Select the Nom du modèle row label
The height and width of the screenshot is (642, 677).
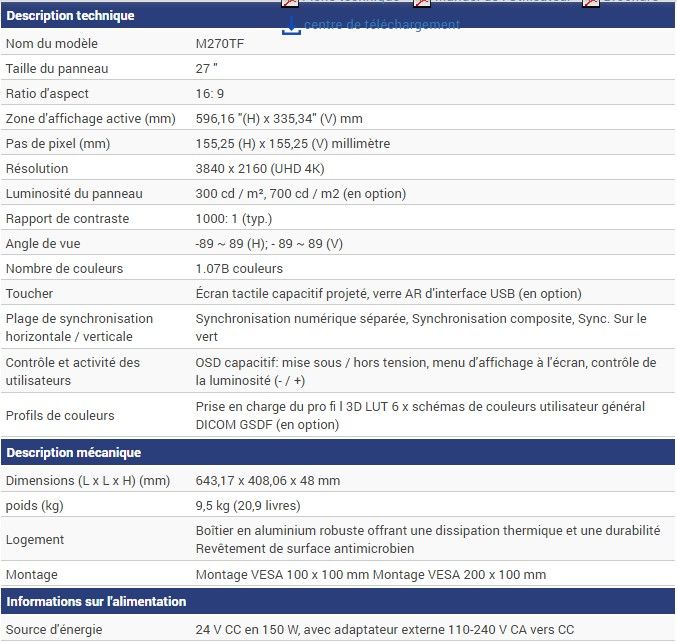tap(52, 44)
